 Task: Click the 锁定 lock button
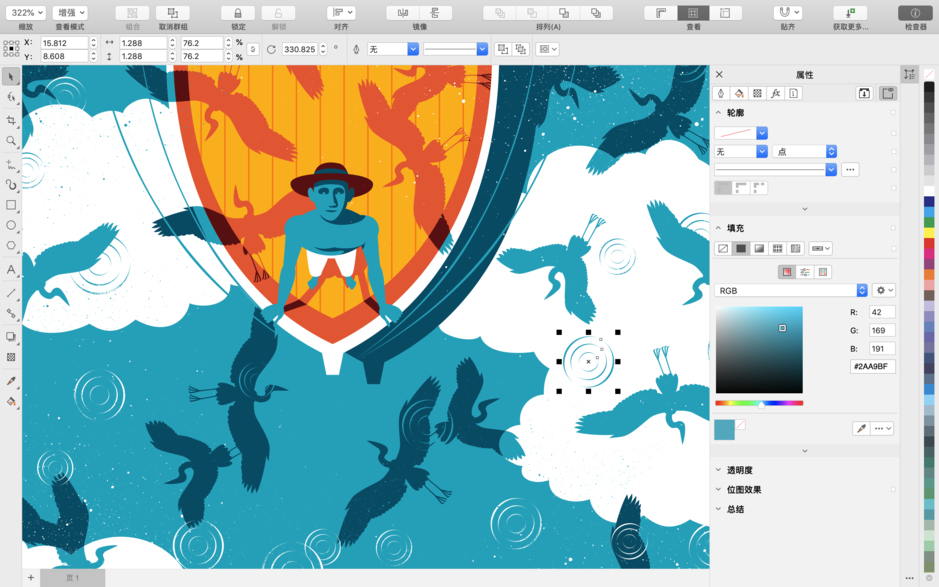[238, 13]
